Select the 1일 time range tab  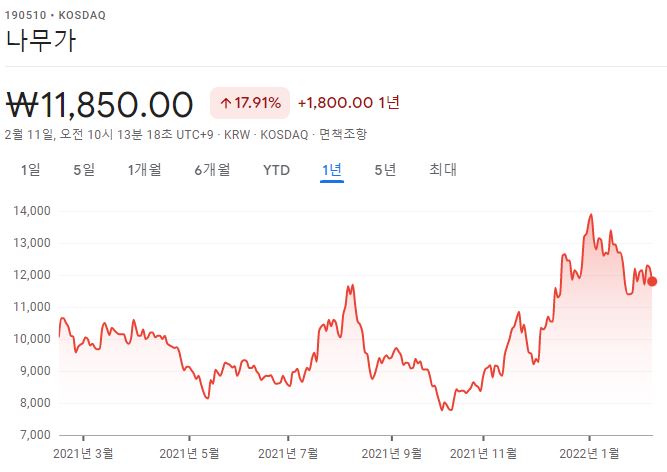(x=31, y=170)
